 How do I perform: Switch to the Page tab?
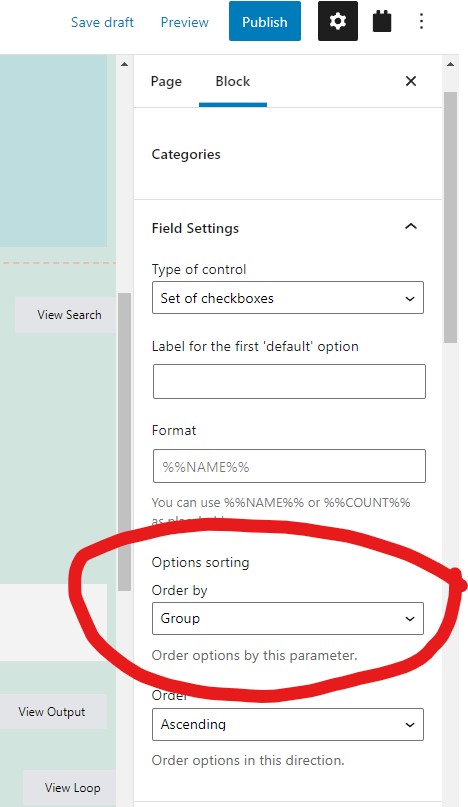166,81
